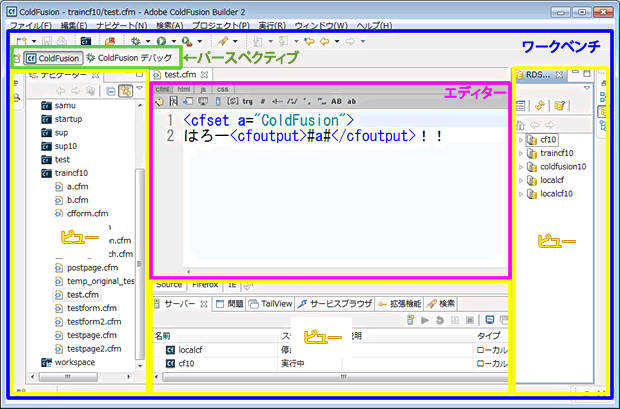Select the localcf server row
620x409 pixels.
coord(331,350)
